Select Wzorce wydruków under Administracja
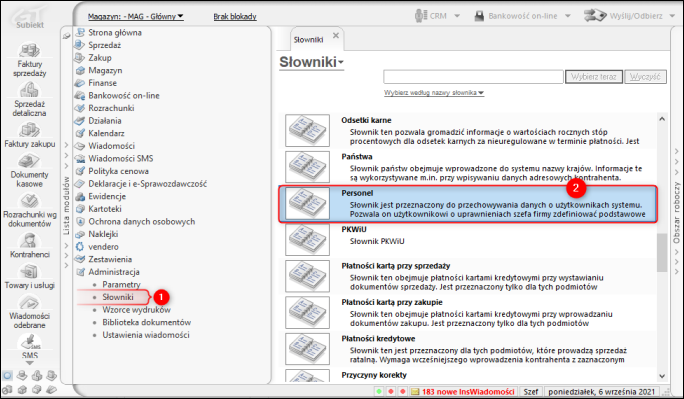 137,310
